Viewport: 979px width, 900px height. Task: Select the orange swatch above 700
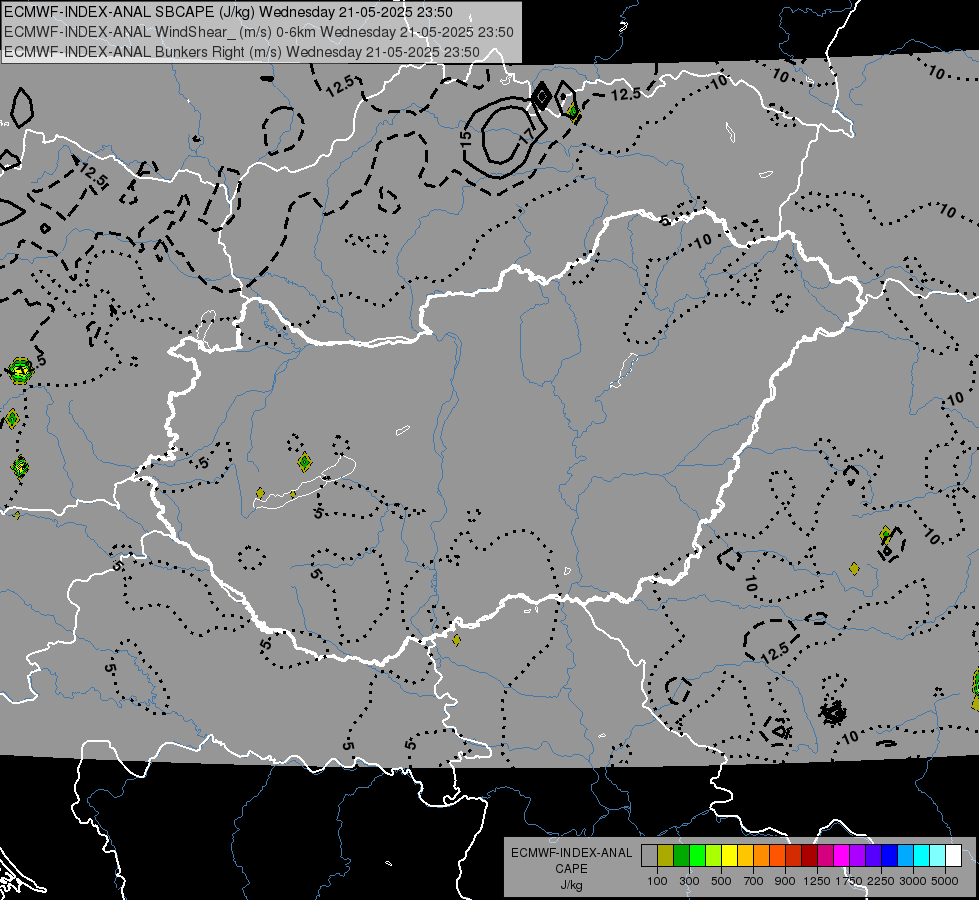(761, 856)
